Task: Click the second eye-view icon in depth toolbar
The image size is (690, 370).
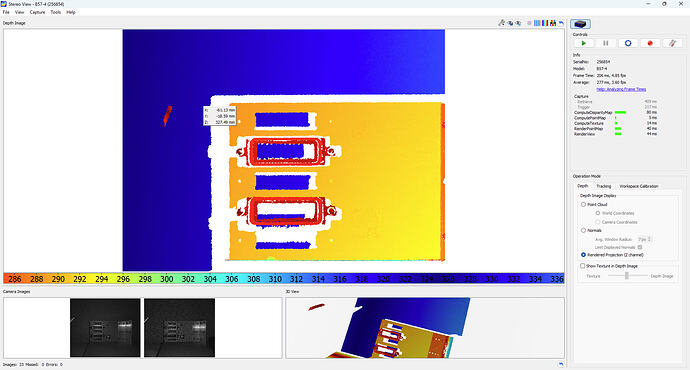Action: point(518,23)
